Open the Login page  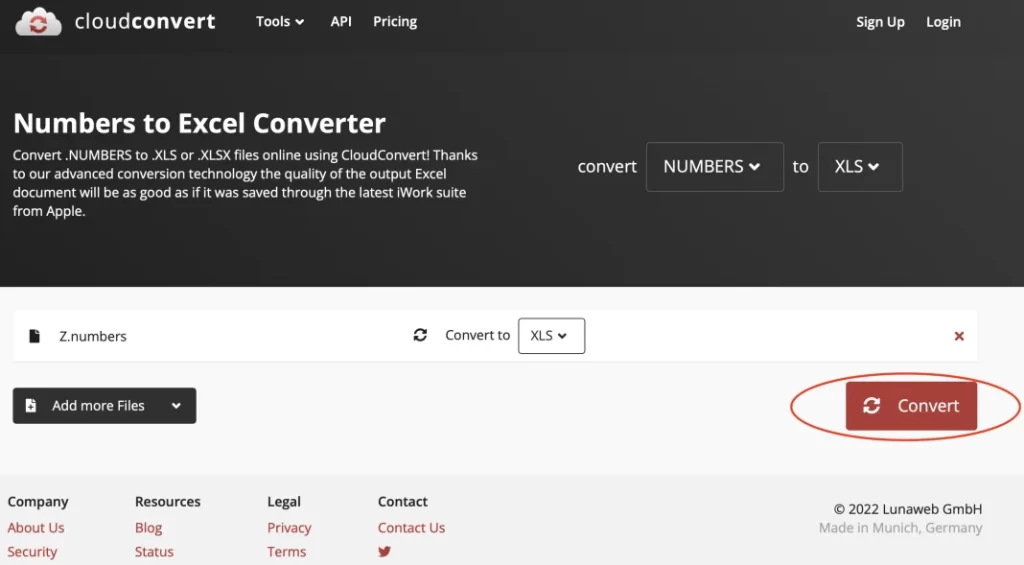click(943, 22)
